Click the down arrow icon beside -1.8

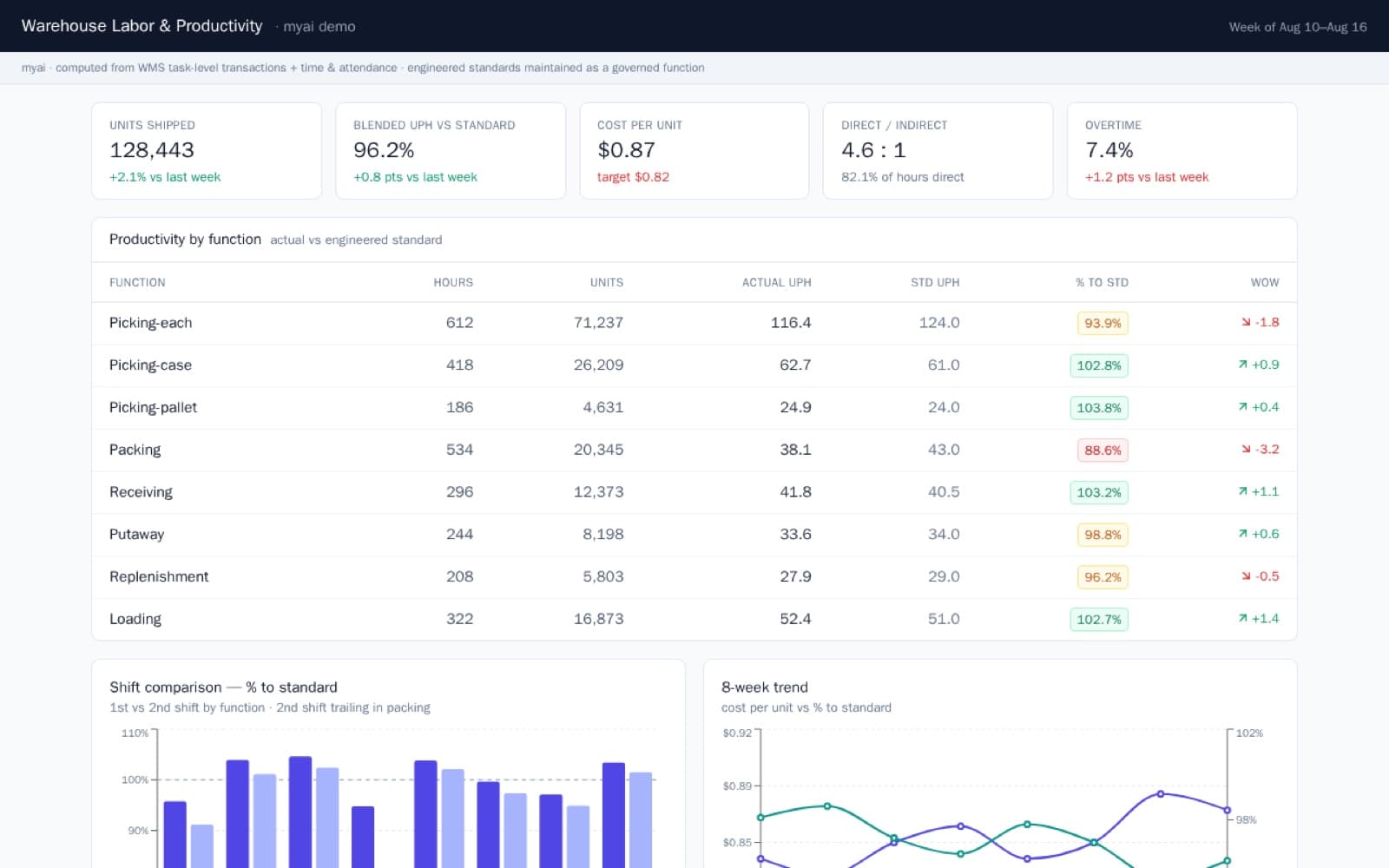[x=1246, y=322]
